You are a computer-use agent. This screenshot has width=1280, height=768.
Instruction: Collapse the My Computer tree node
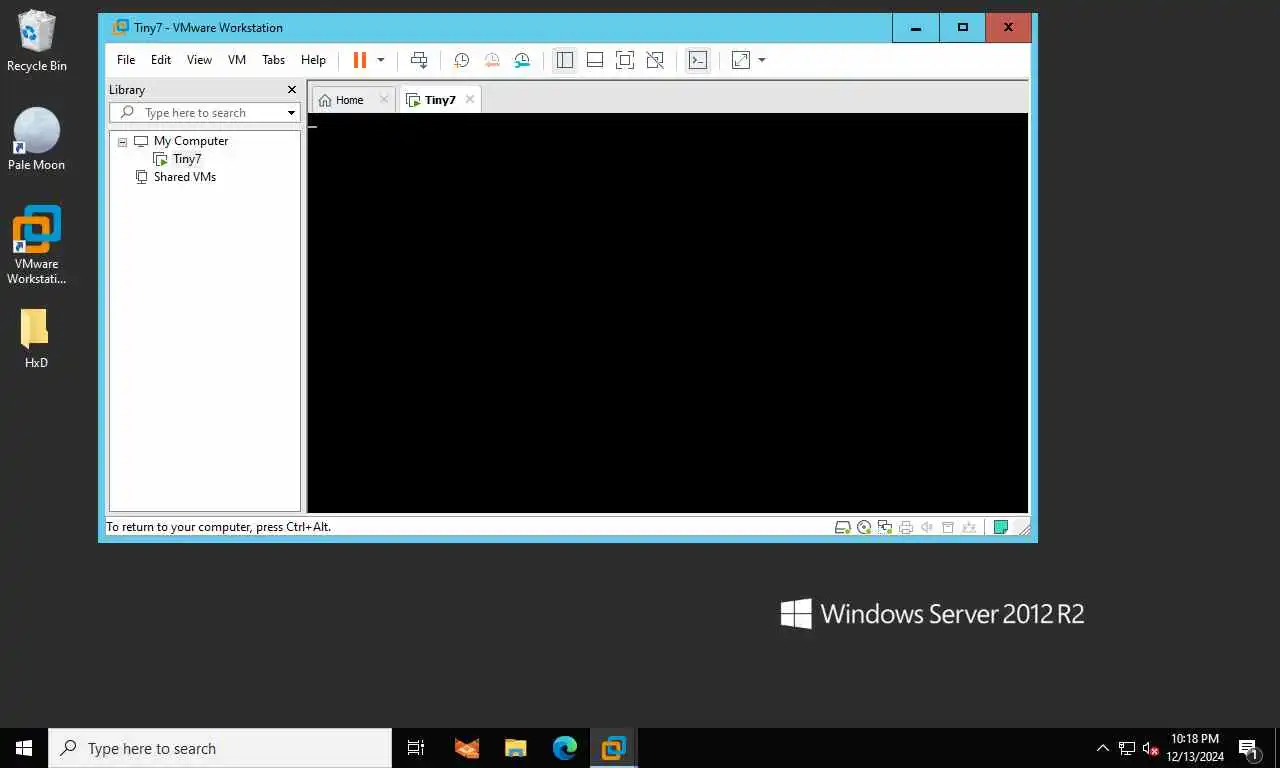123,142
